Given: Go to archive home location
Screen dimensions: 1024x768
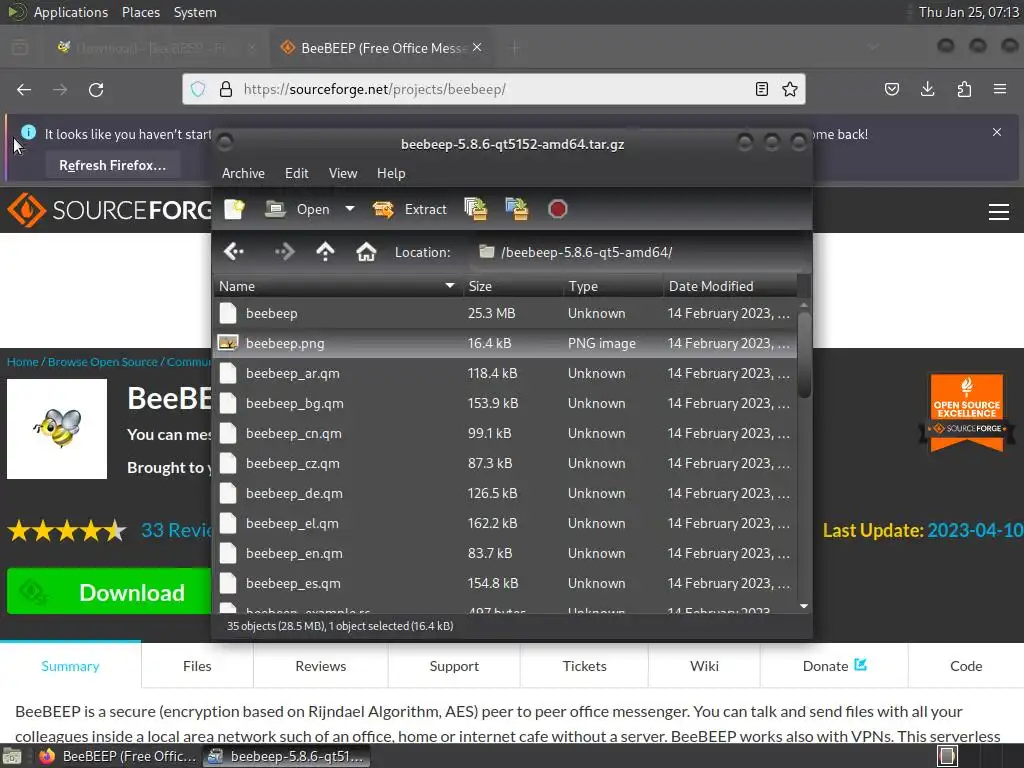Looking at the screenshot, I should (366, 251).
